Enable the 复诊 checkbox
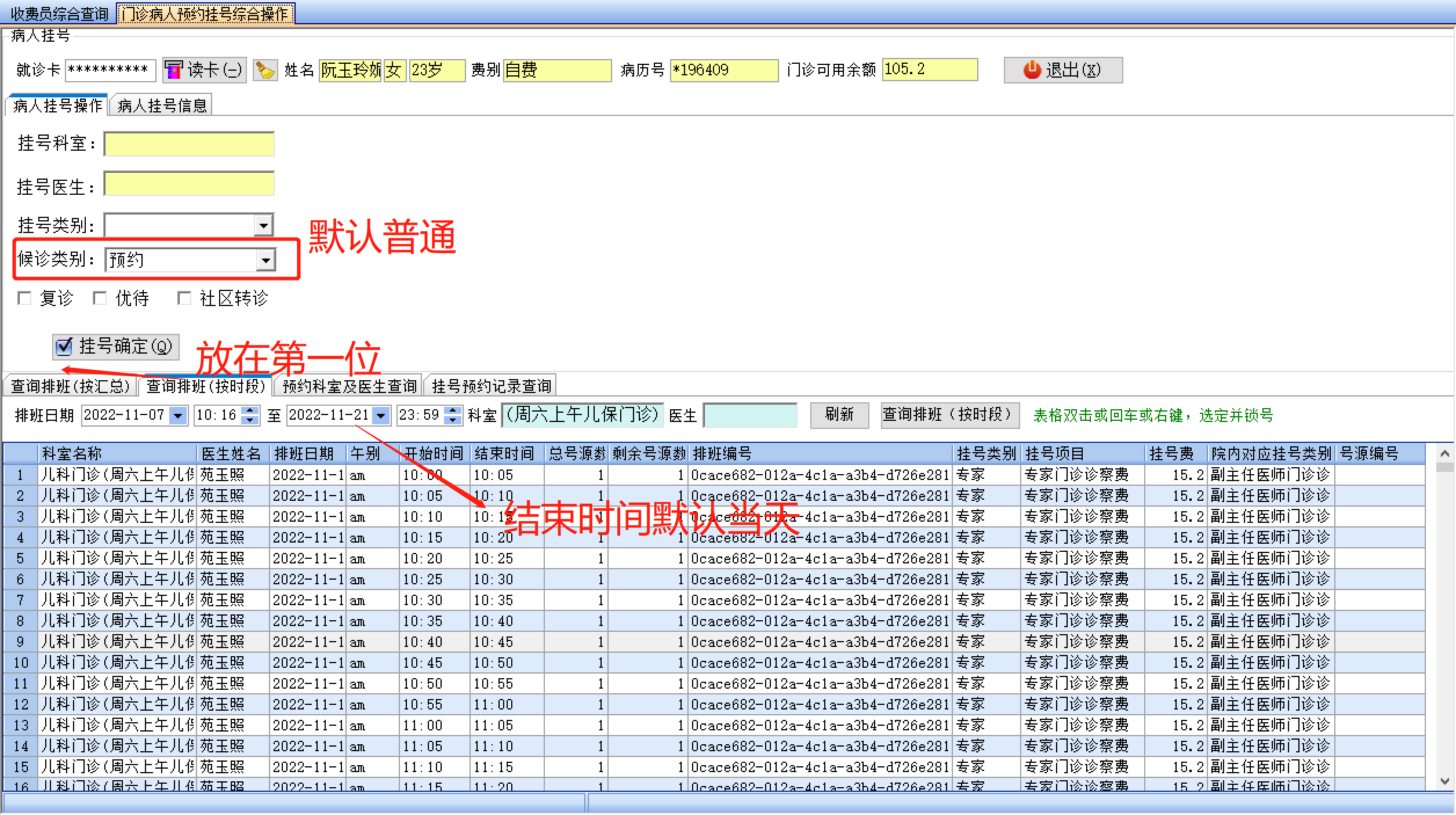The image size is (1456, 815). click(x=25, y=299)
